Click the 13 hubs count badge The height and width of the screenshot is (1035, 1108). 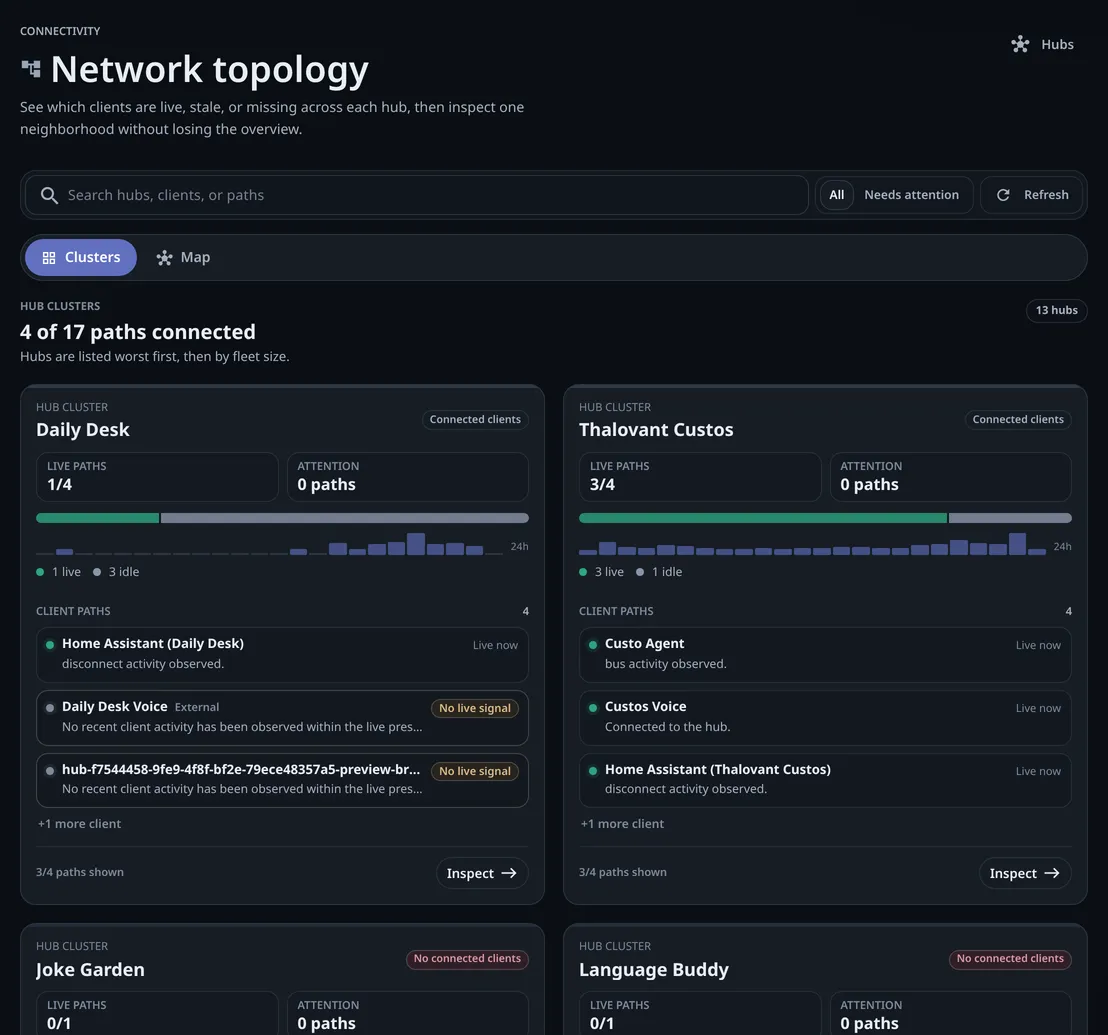(1056, 310)
